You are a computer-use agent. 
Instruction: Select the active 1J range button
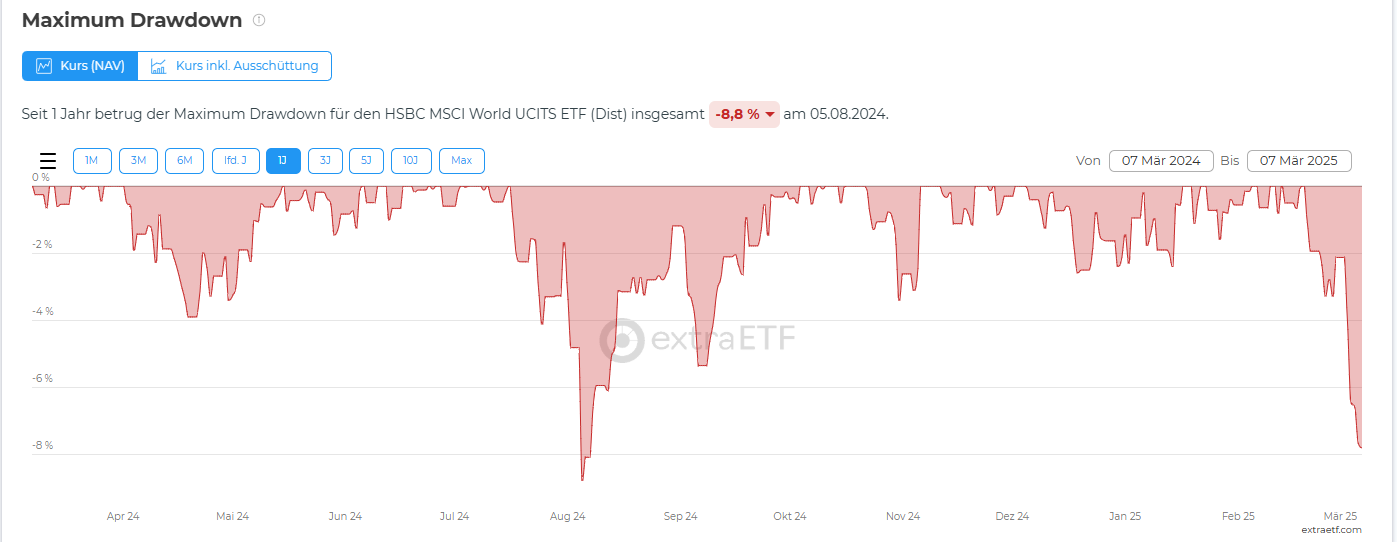point(283,161)
